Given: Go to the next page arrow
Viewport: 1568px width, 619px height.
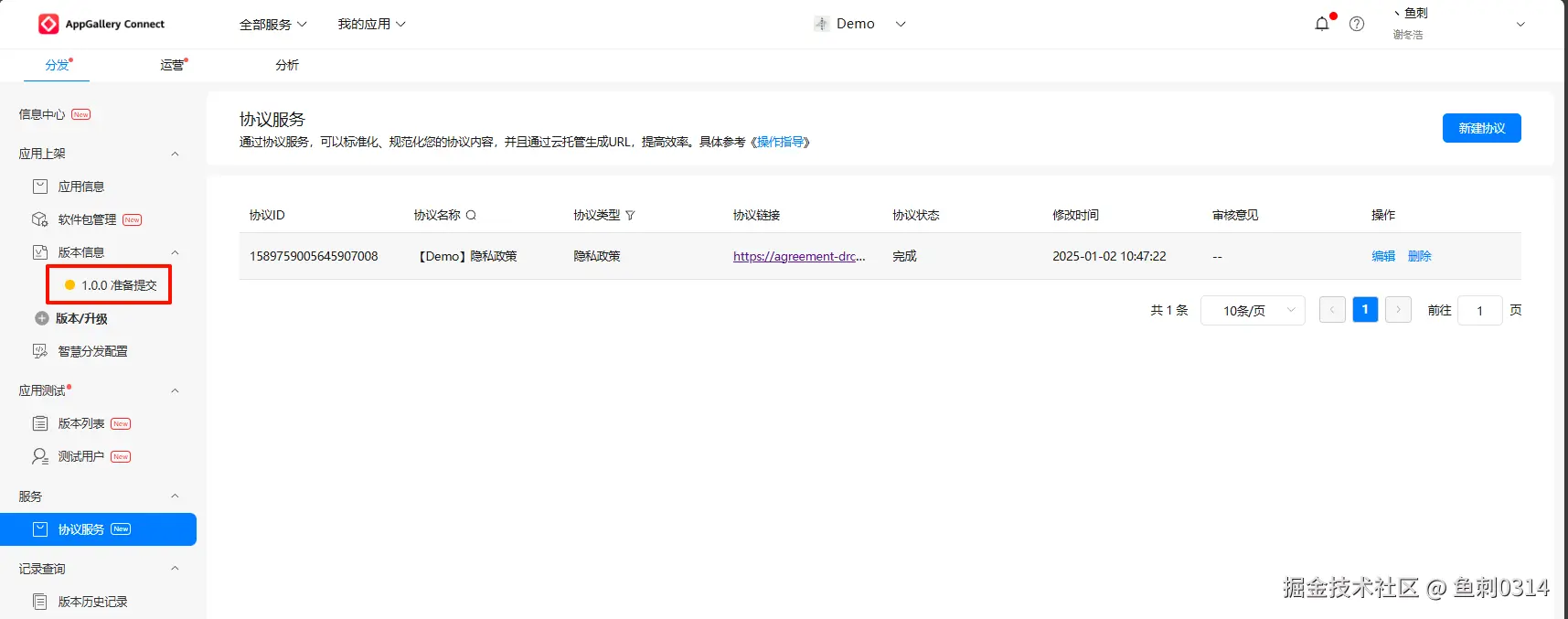Looking at the screenshot, I should (1398, 310).
